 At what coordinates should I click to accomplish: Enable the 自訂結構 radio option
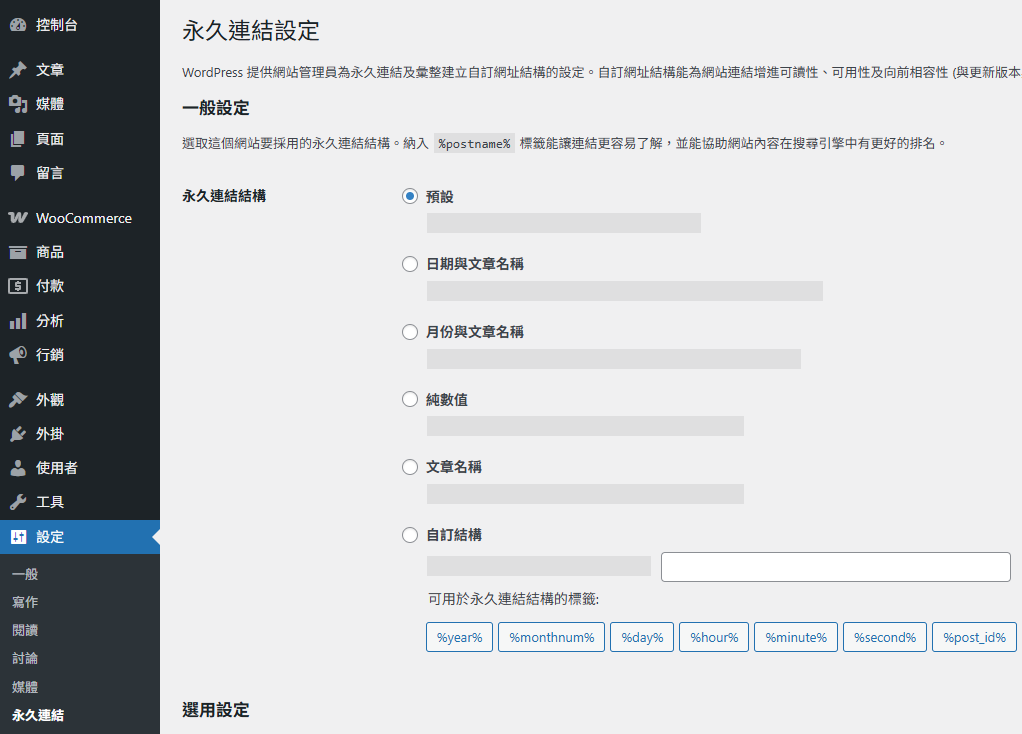409,535
